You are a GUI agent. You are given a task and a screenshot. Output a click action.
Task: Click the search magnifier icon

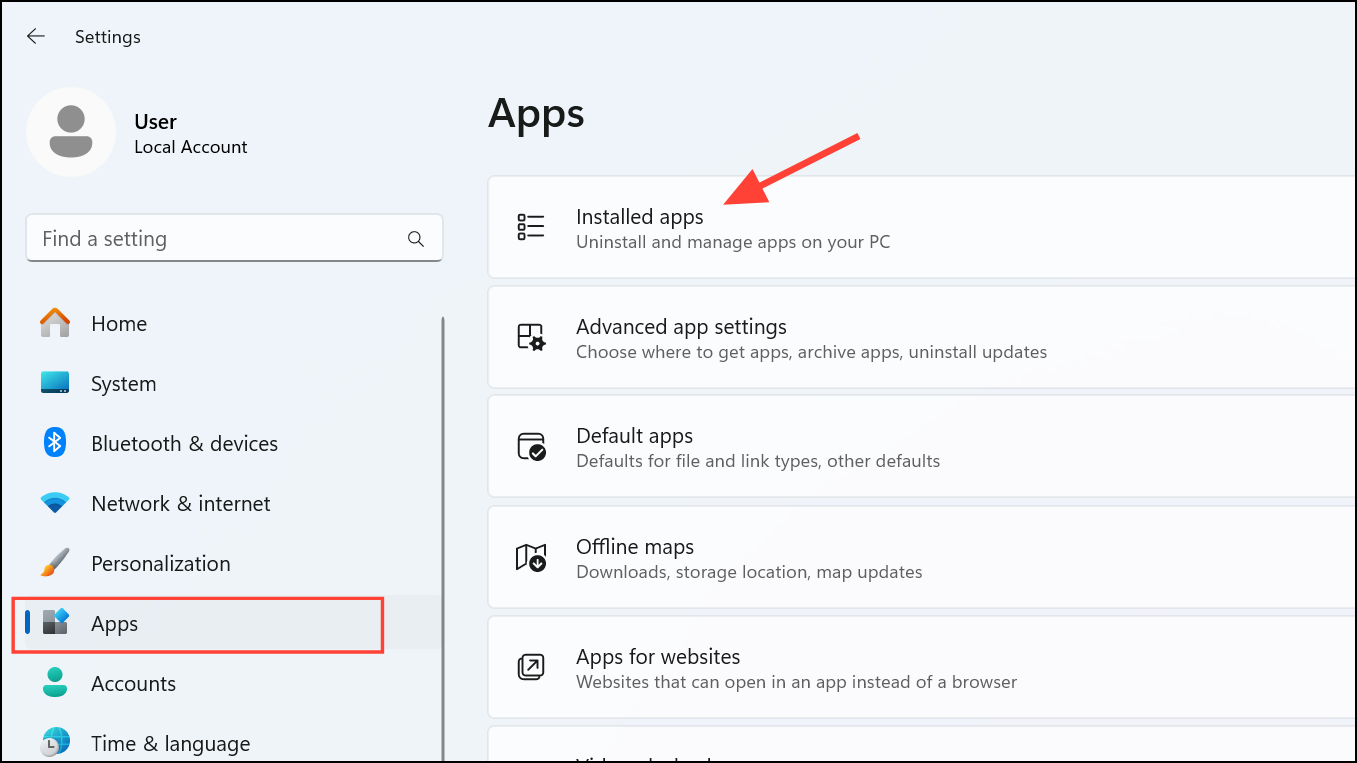pyautogui.click(x=416, y=239)
